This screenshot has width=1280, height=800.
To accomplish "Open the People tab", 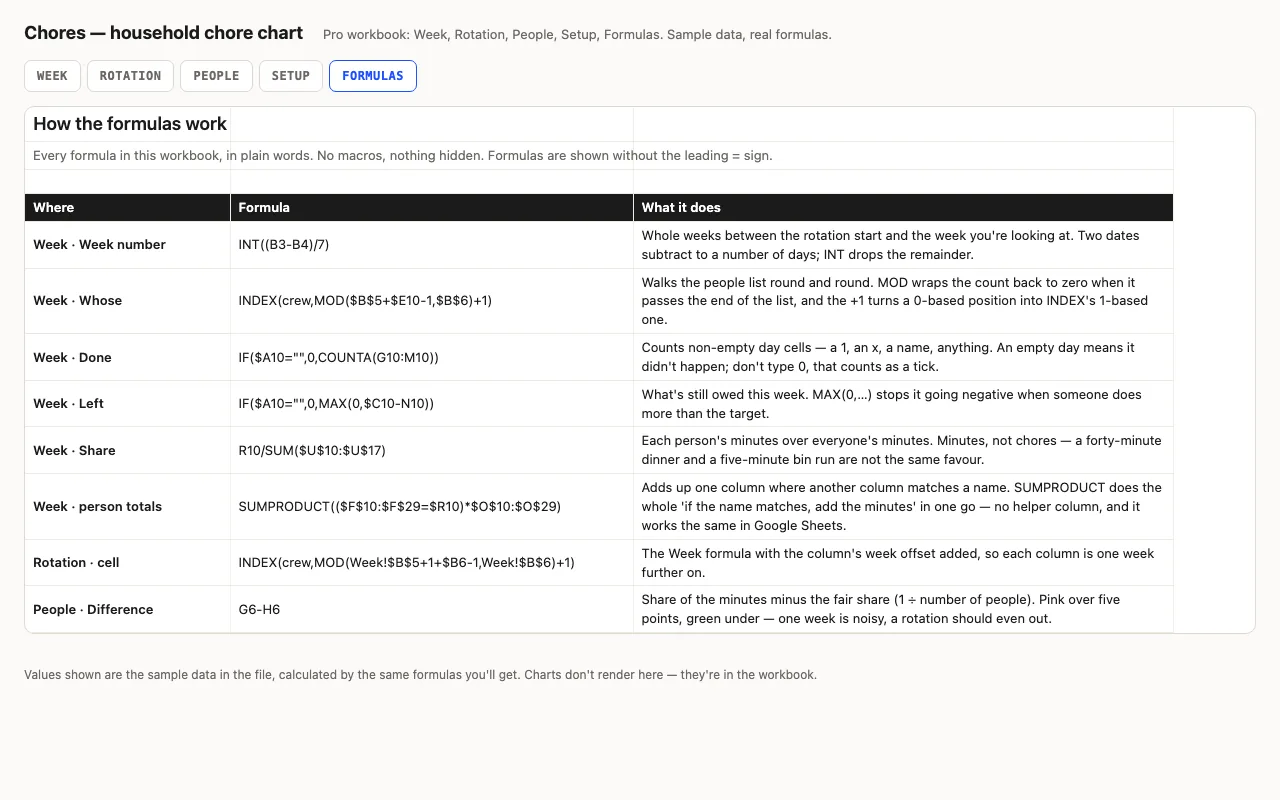I will coord(216,76).
